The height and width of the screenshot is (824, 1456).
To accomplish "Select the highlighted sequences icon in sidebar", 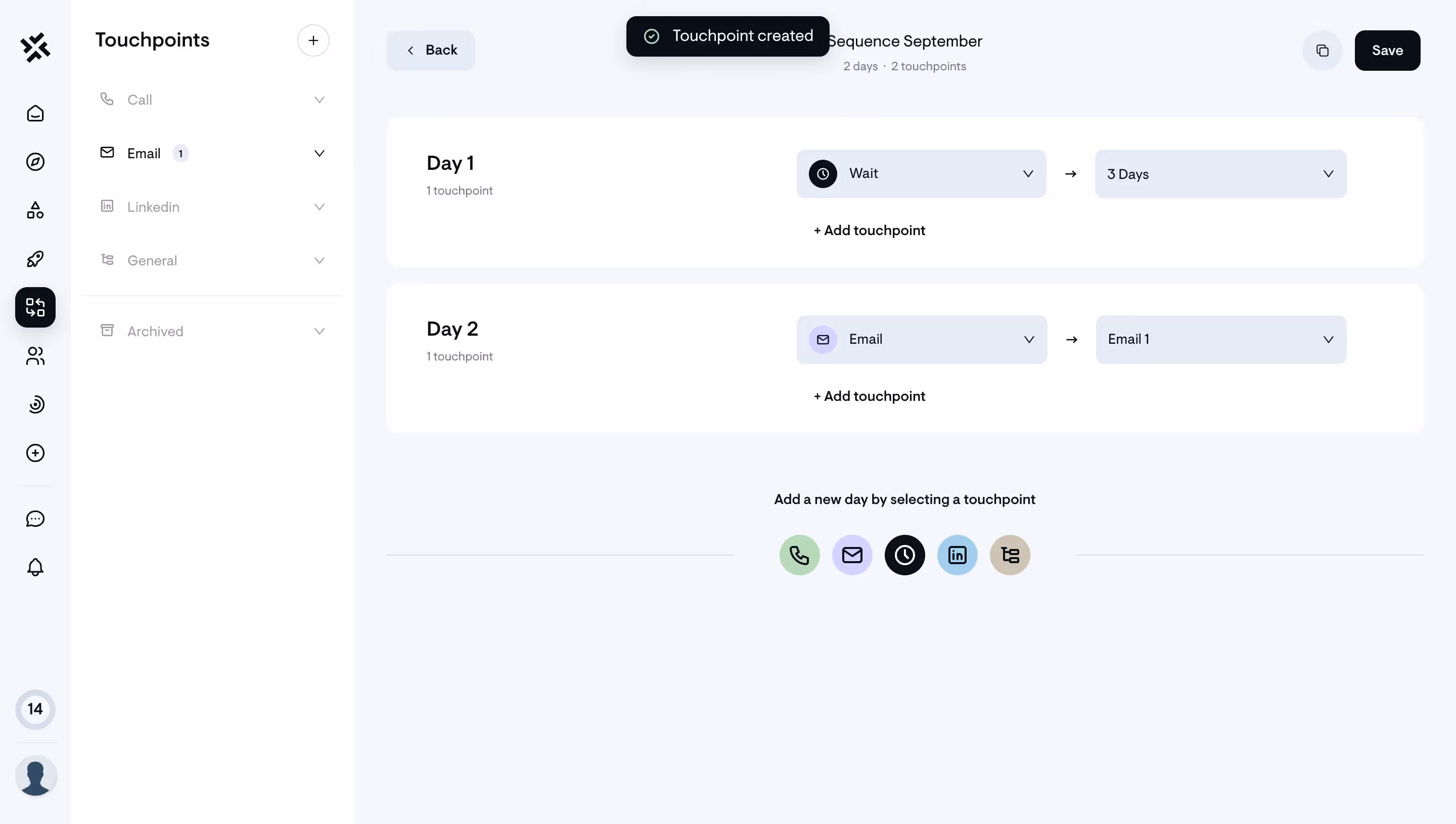I will (35, 307).
